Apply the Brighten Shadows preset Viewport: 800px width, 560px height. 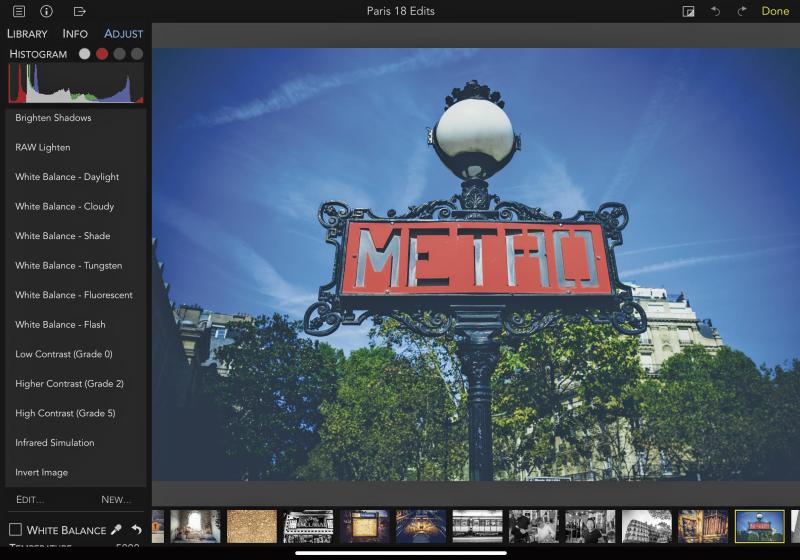76,118
